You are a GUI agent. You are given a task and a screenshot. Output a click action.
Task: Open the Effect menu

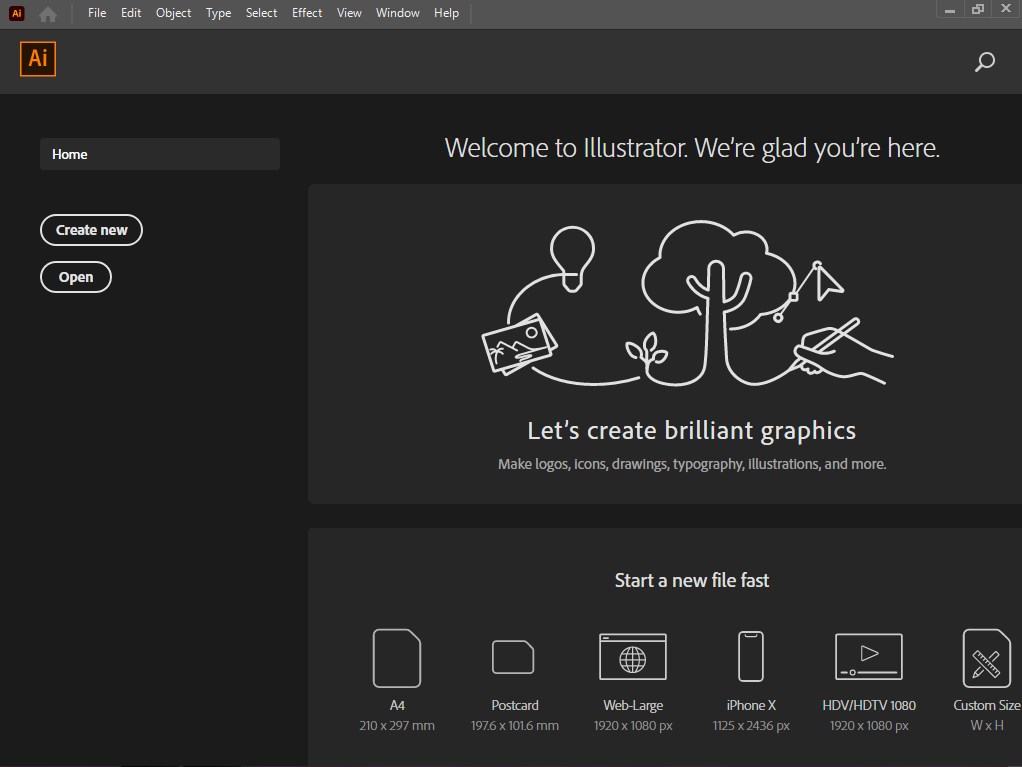(307, 13)
